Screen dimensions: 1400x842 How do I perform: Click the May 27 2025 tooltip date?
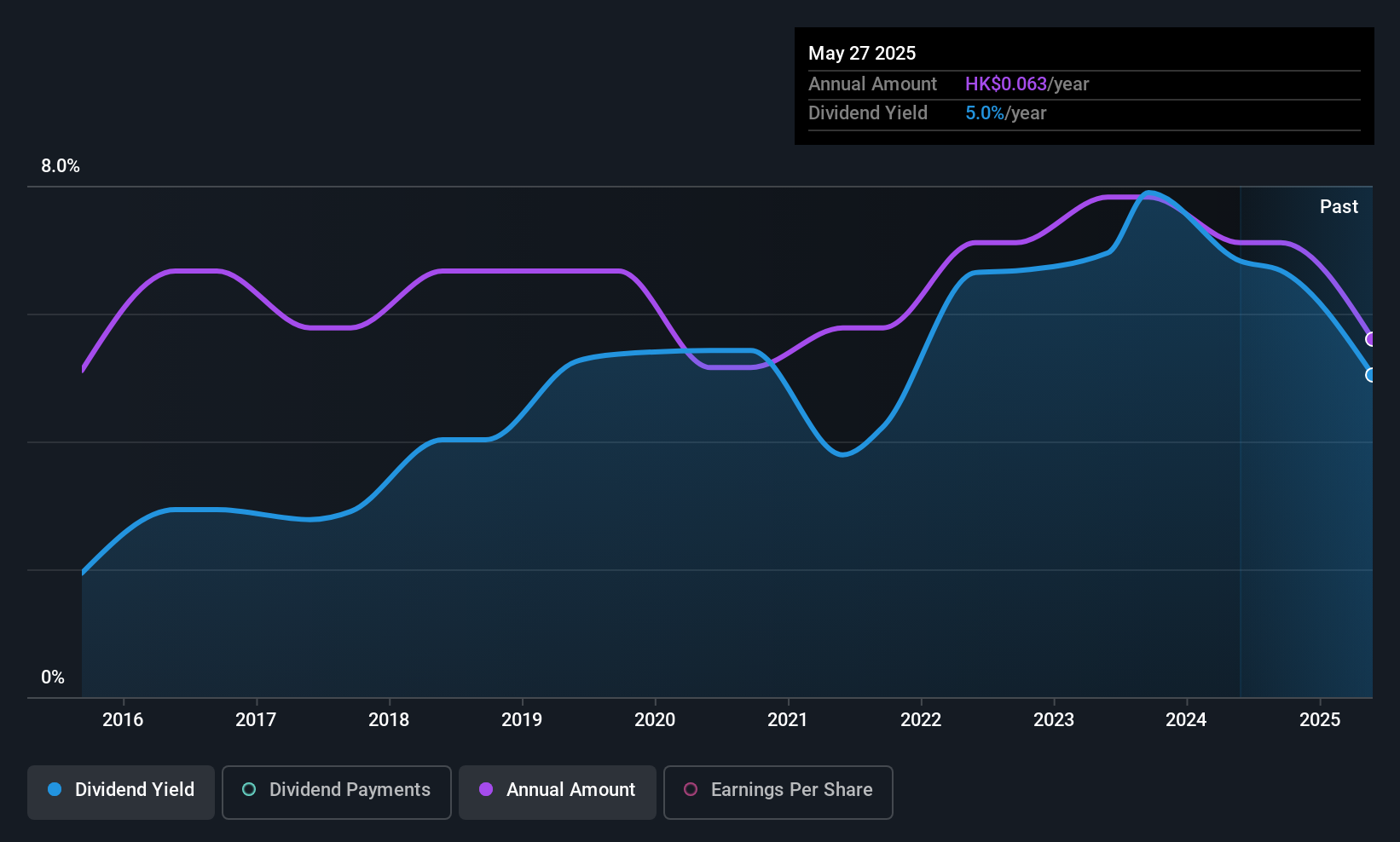point(862,53)
